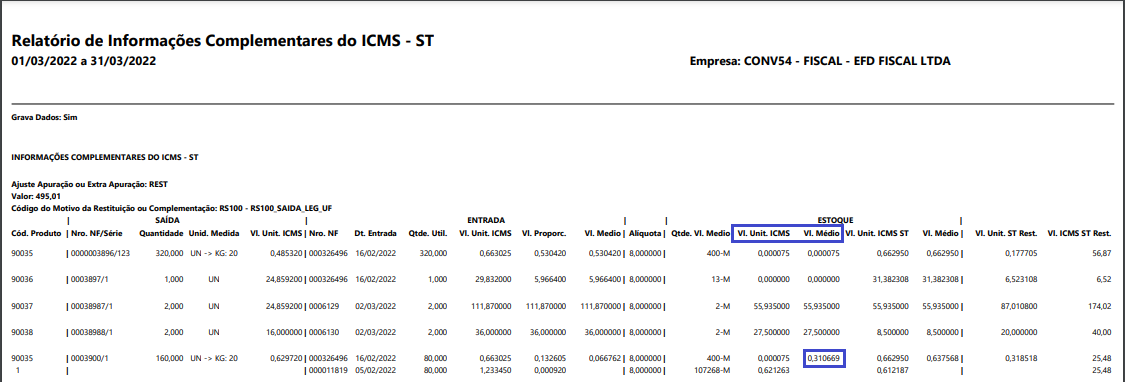Viewport: 1125px width, 382px height.
Task: Select the date range 01/03/2022 a 31/03/2022
Action: 84,62
